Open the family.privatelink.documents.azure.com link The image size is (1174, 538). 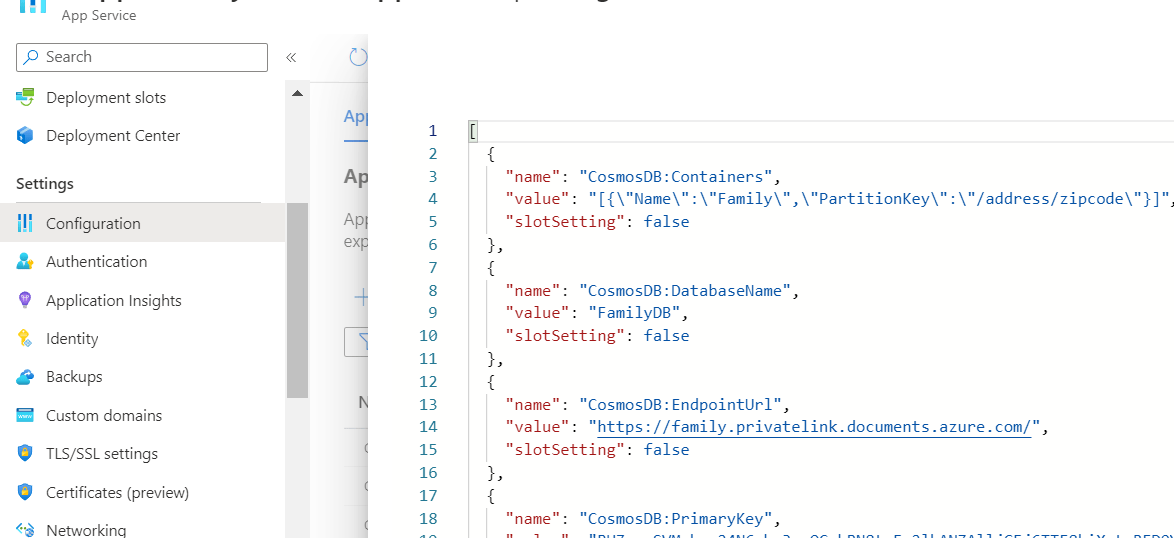pos(815,427)
